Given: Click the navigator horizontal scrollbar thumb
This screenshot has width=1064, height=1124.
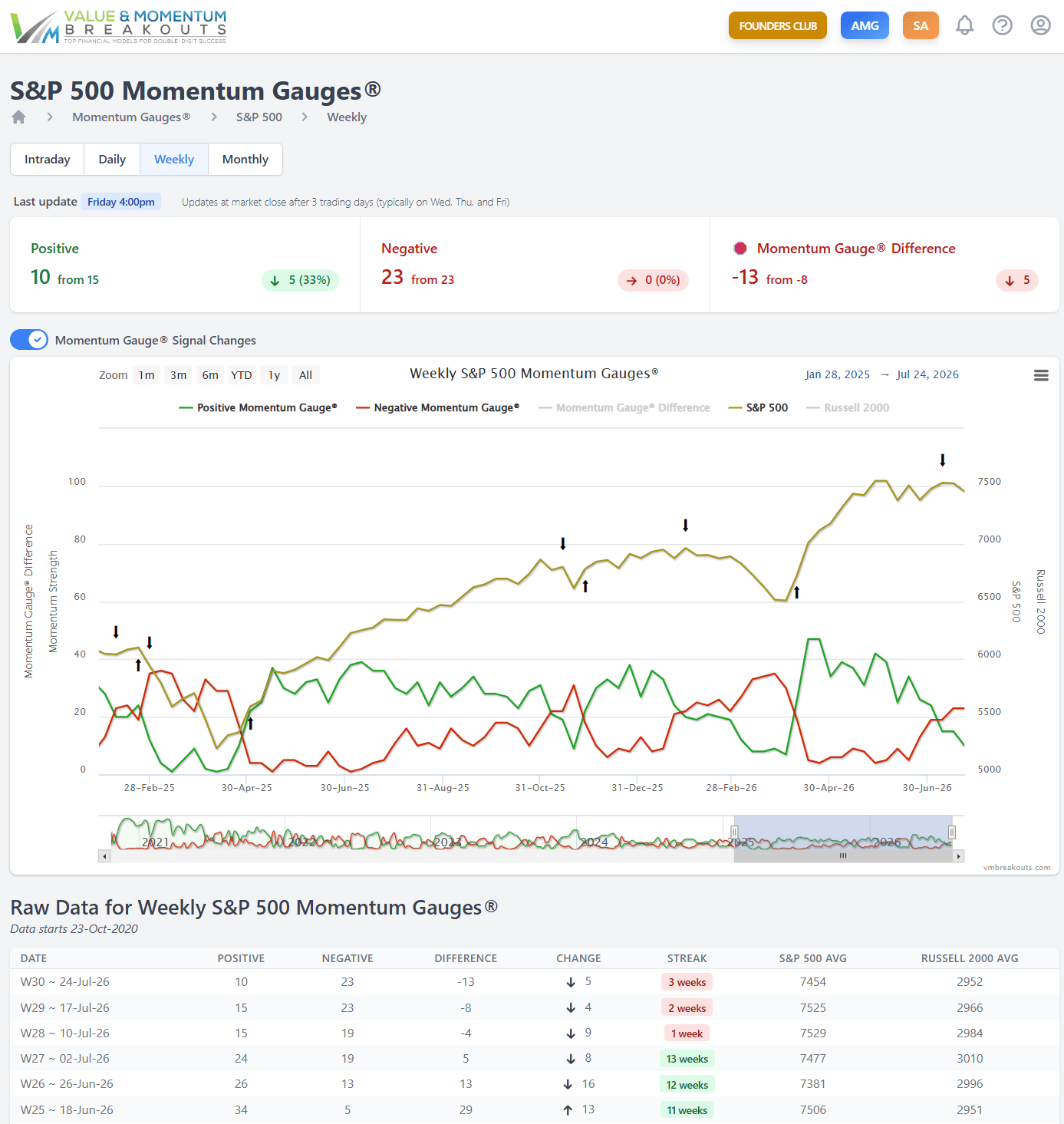Looking at the screenshot, I should click(843, 856).
